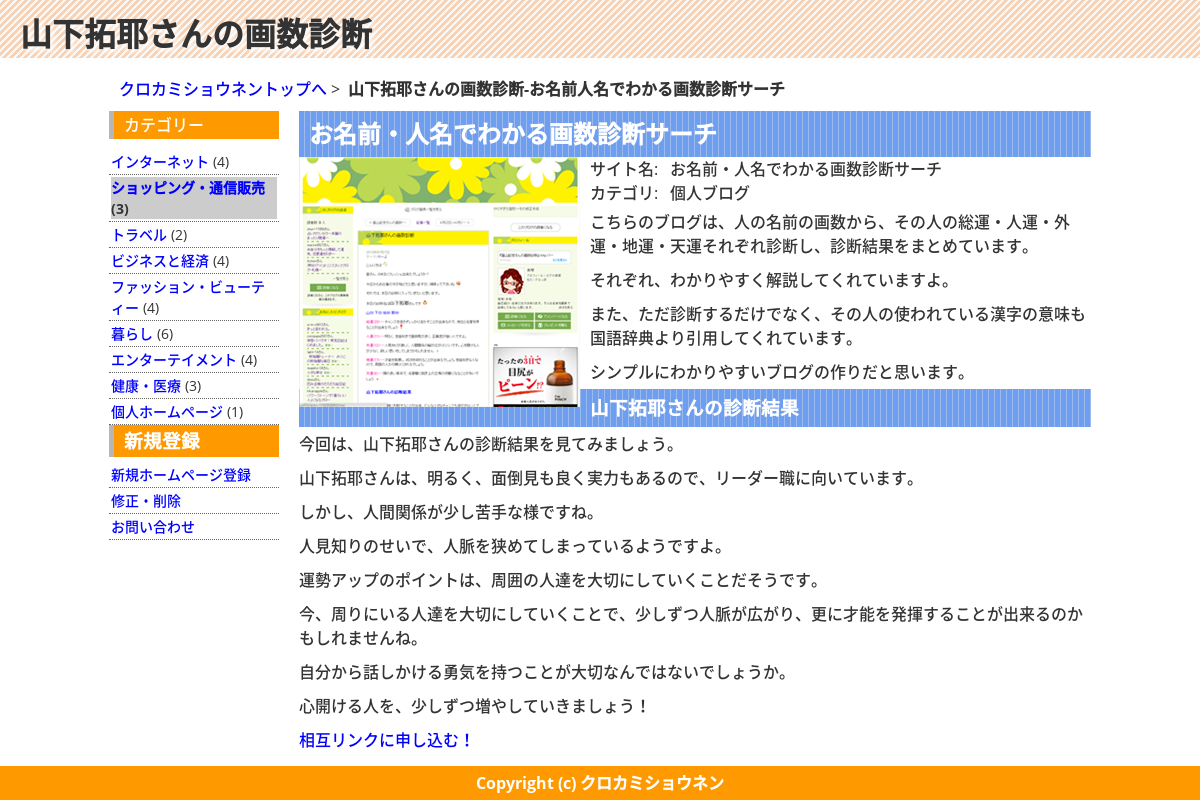
Task: Go to the トラベル category
Action: point(139,235)
